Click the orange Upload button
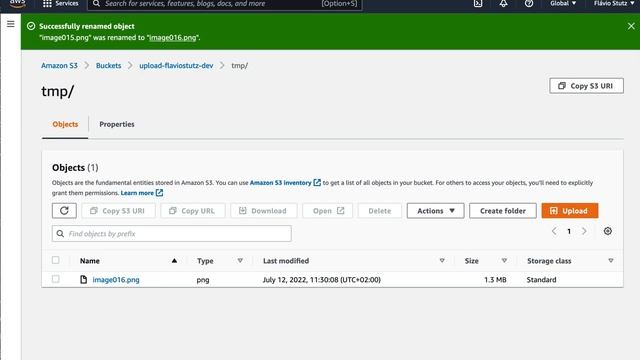The width and height of the screenshot is (640, 360). pyautogui.click(x=570, y=211)
